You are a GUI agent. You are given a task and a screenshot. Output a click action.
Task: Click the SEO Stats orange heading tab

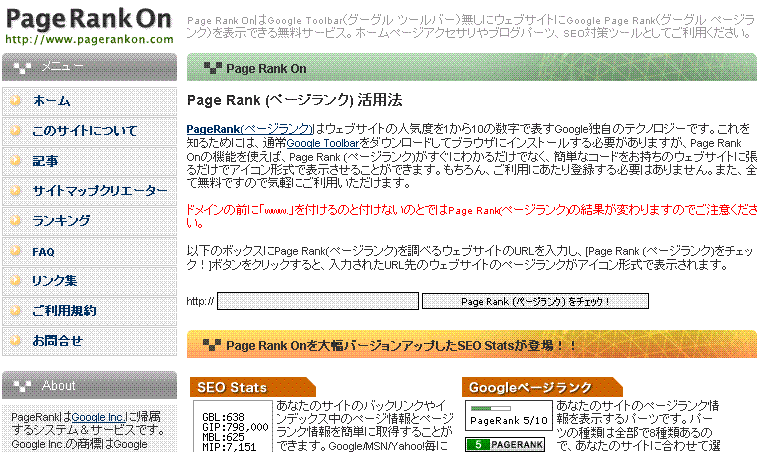pyautogui.click(x=253, y=387)
